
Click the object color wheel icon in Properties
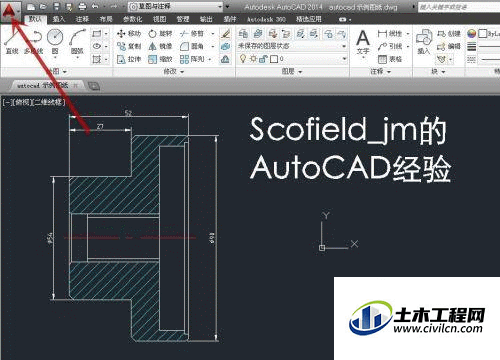471,33
